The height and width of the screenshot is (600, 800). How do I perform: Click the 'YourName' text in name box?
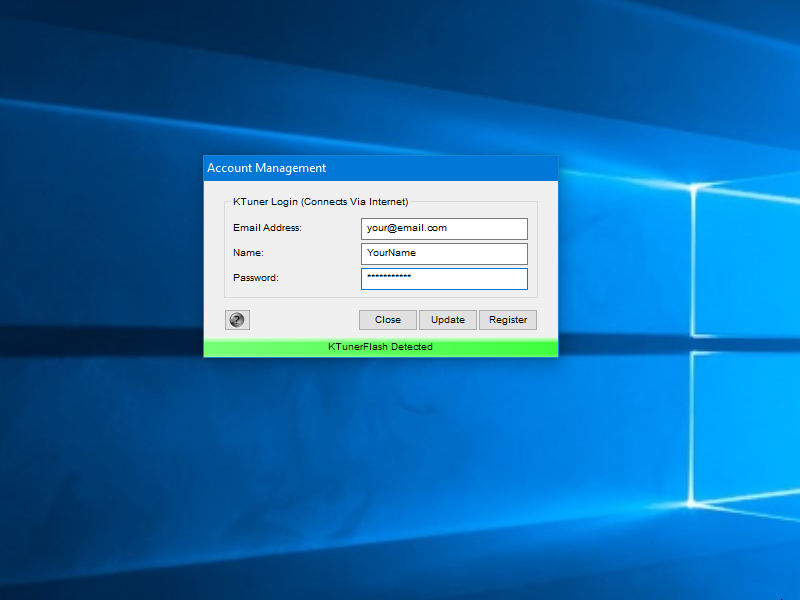(x=391, y=253)
